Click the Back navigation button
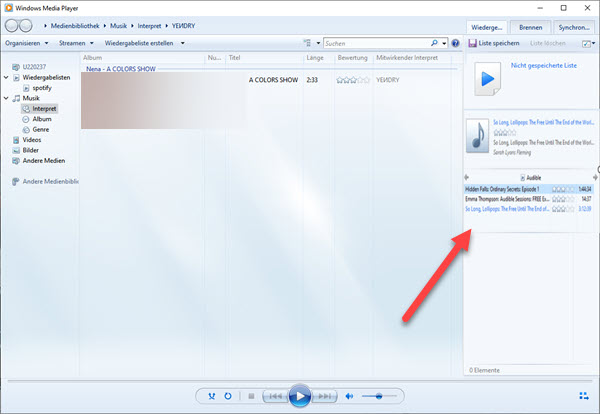The width and height of the screenshot is (600, 414). tap(12, 26)
